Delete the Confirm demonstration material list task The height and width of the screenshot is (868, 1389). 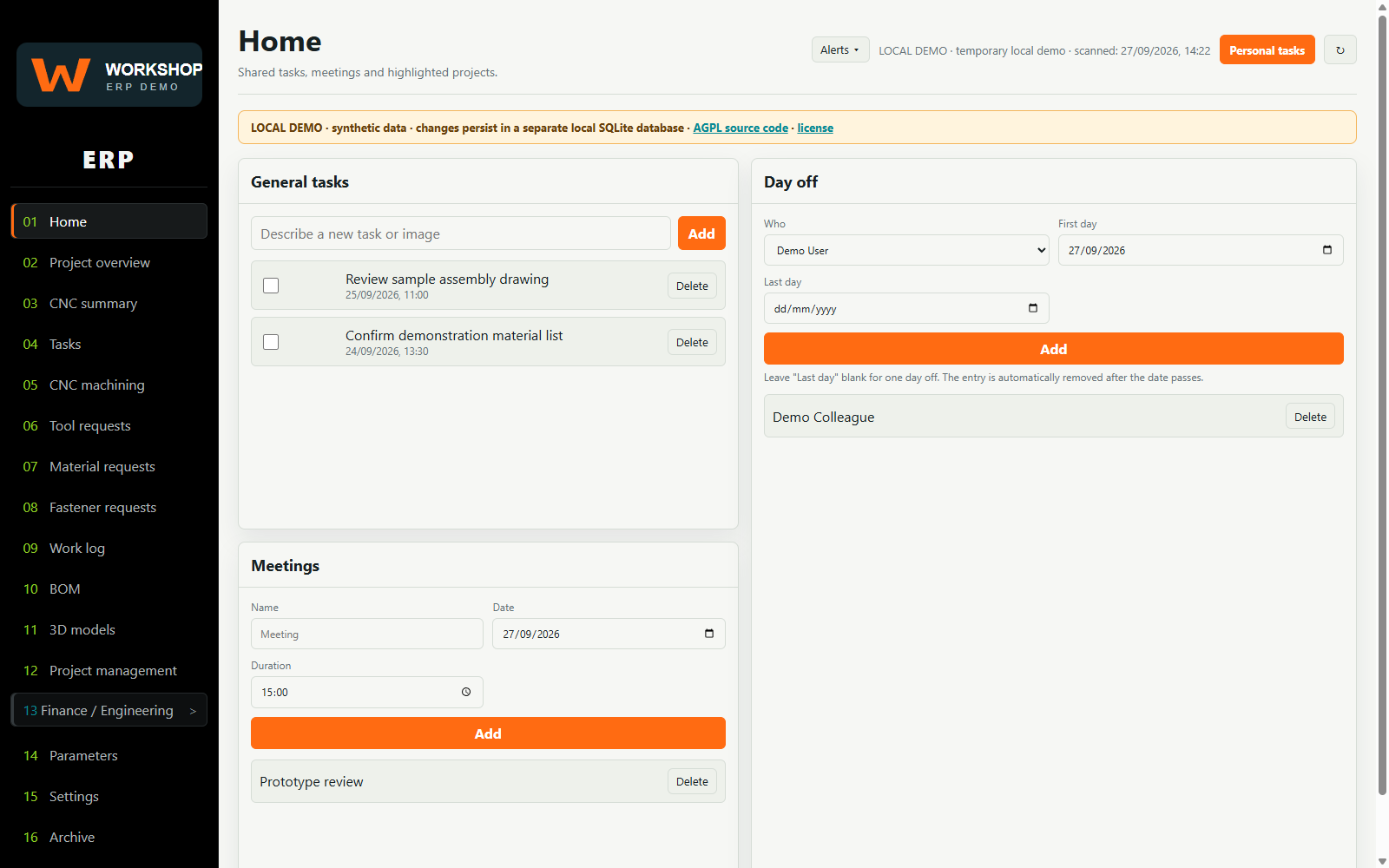[x=692, y=342]
